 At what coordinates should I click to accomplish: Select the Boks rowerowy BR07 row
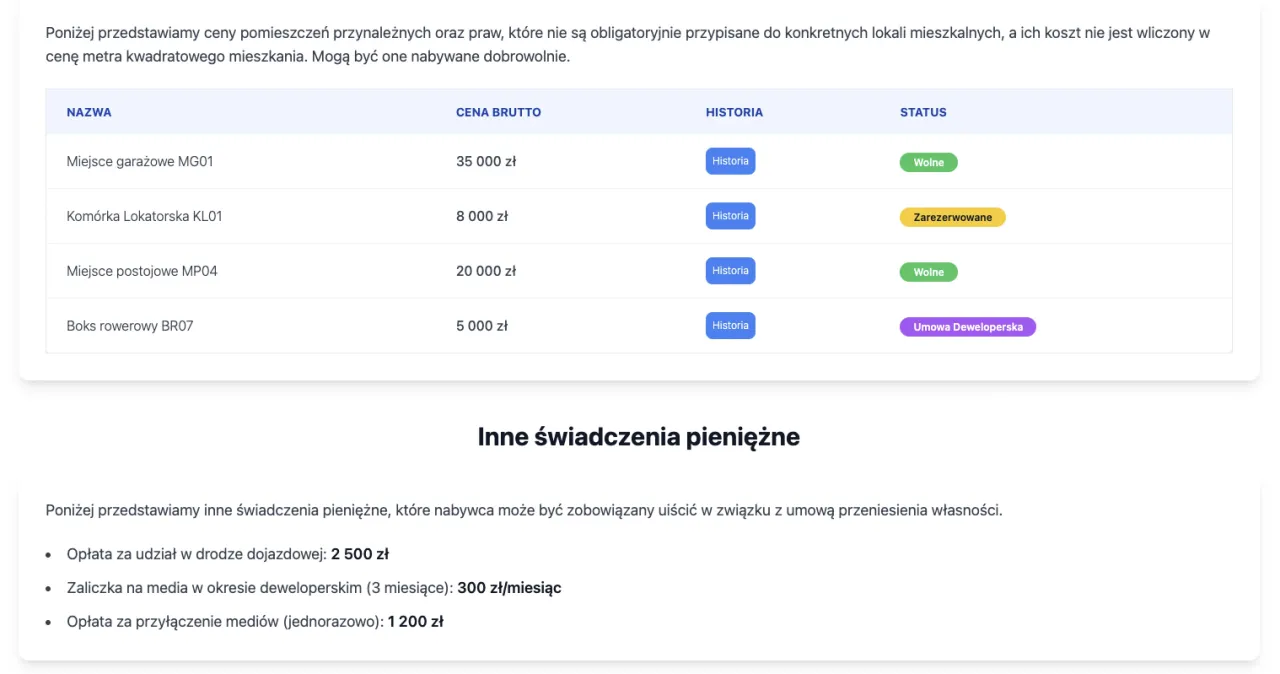click(x=129, y=325)
